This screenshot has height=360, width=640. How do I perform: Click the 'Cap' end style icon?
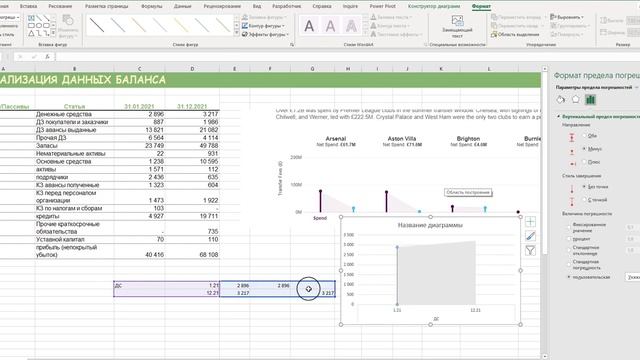click(x=572, y=202)
